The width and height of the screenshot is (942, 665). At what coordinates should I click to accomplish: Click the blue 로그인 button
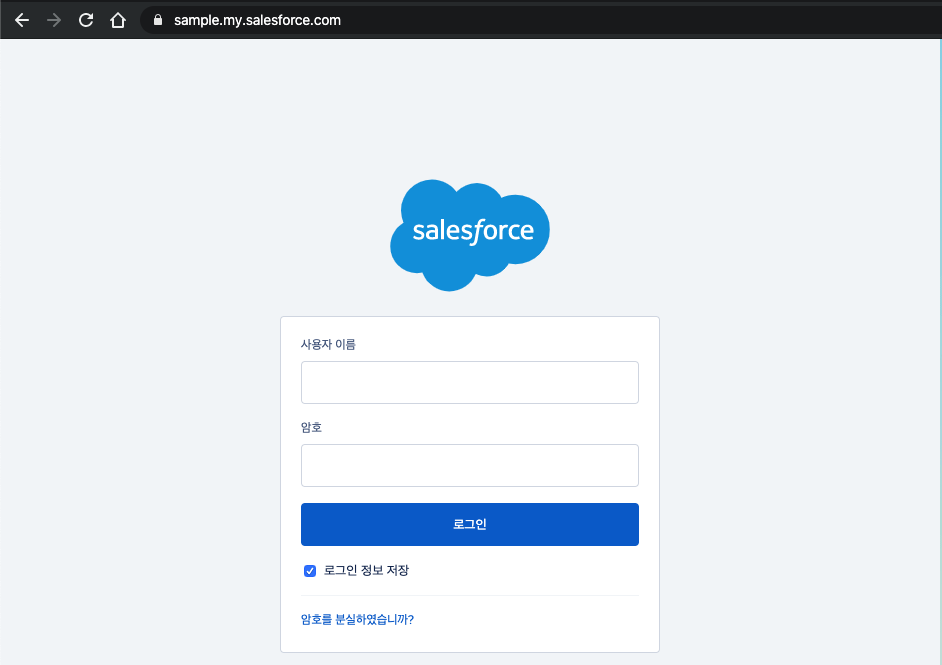pos(470,524)
